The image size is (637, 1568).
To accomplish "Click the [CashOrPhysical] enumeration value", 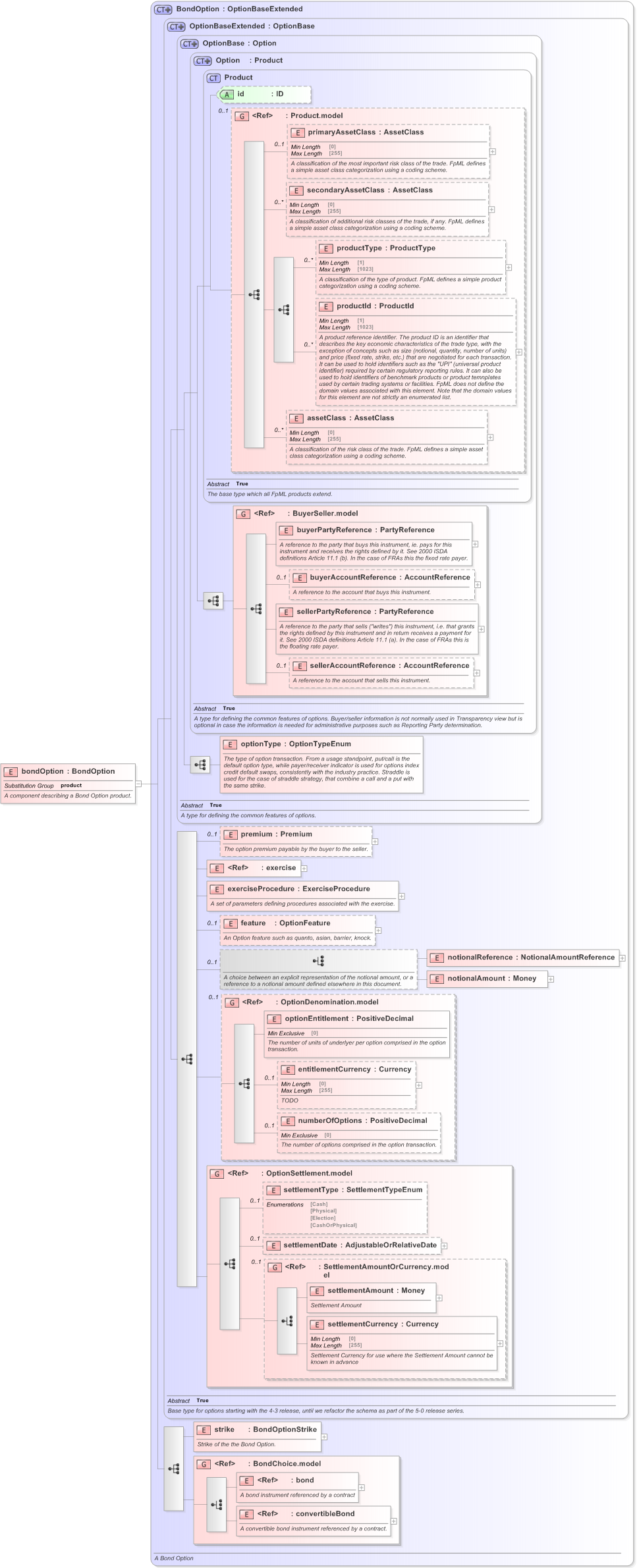I will point(333,1226).
